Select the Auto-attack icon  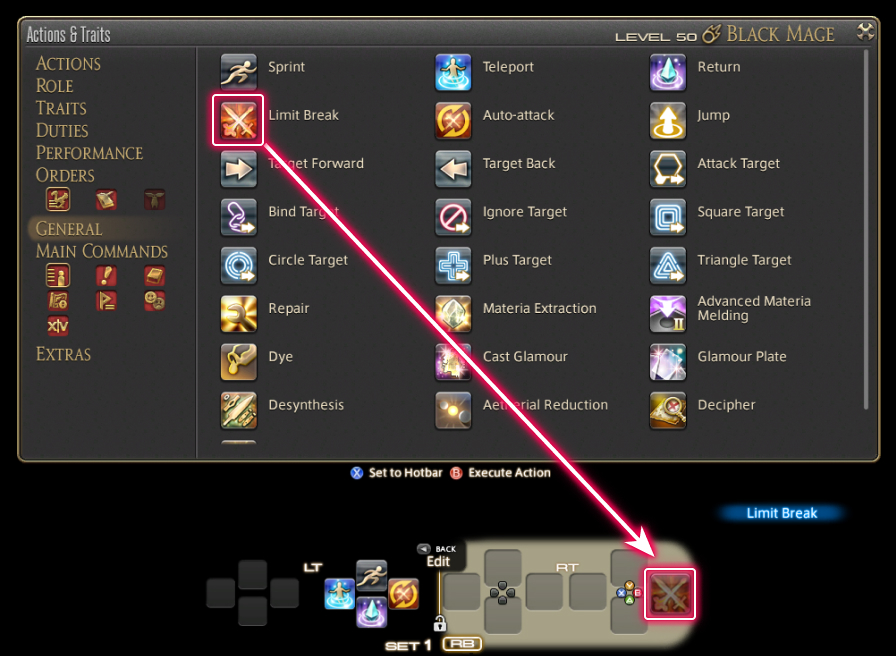(453, 121)
